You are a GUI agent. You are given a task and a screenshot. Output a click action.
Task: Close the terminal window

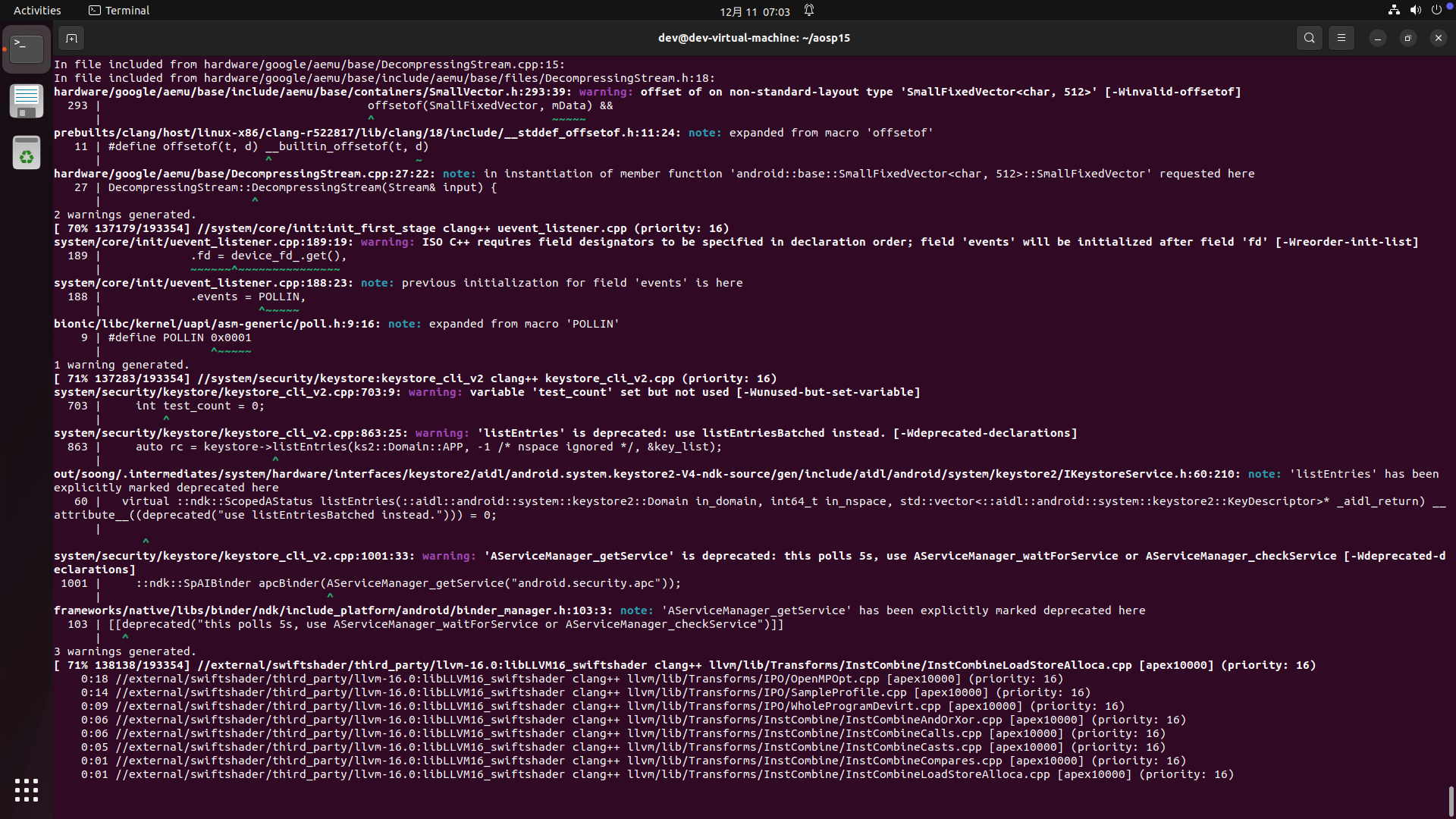[x=1438, y=38]
